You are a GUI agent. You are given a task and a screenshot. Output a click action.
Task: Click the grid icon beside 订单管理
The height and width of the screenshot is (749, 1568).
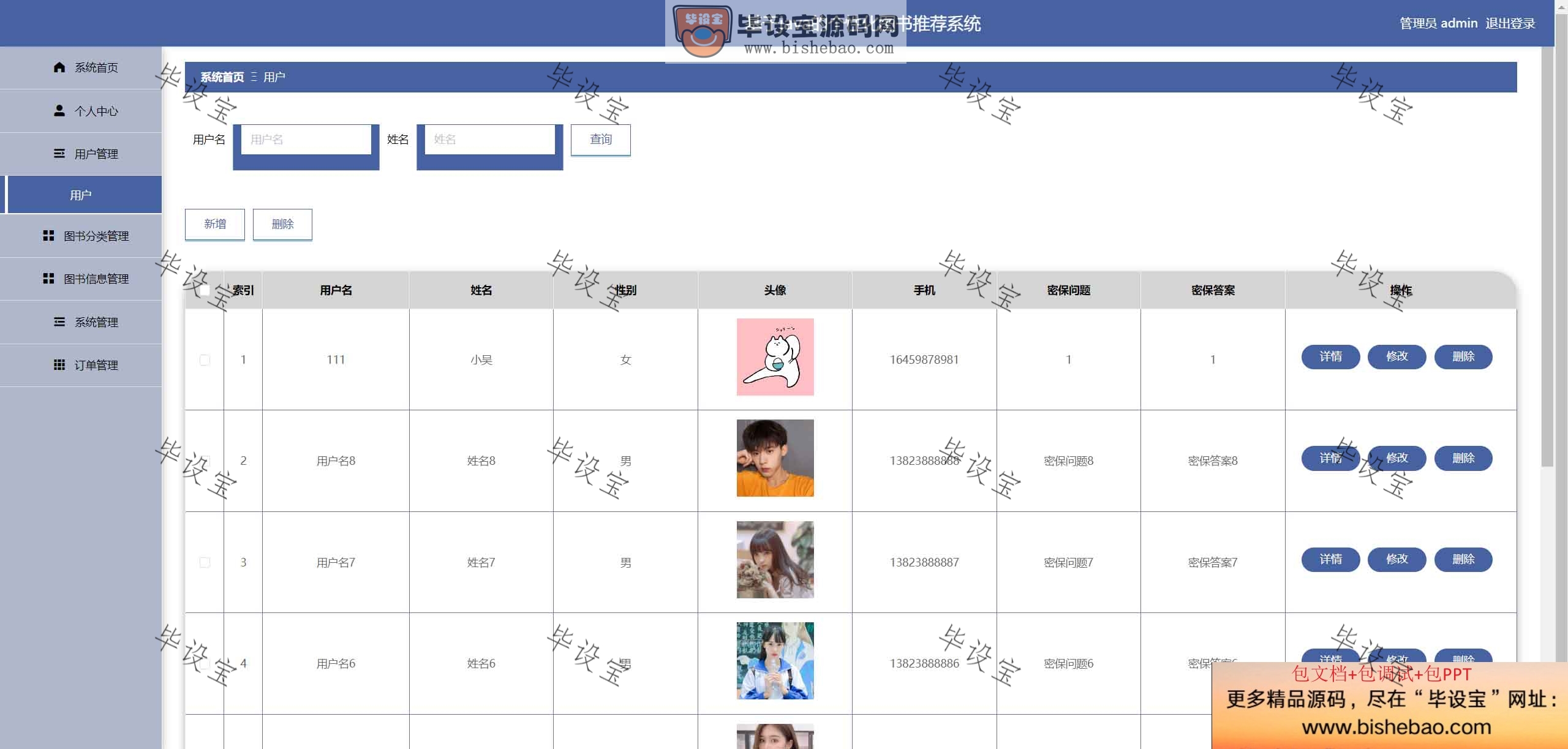coord(59,365)
